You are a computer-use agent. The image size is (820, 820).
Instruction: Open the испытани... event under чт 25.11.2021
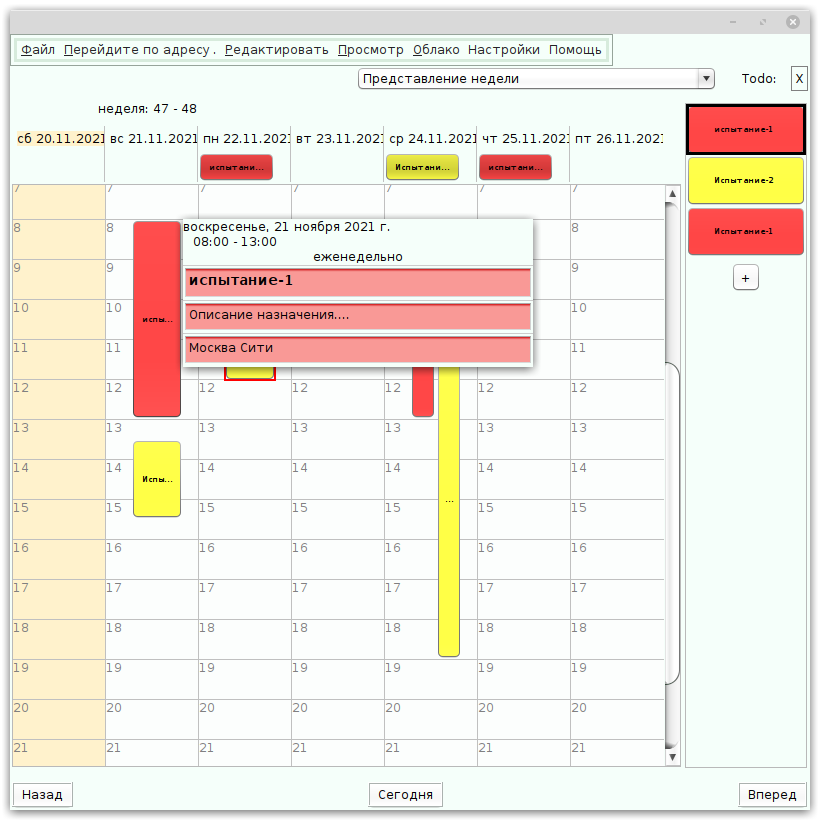point(515,167)
